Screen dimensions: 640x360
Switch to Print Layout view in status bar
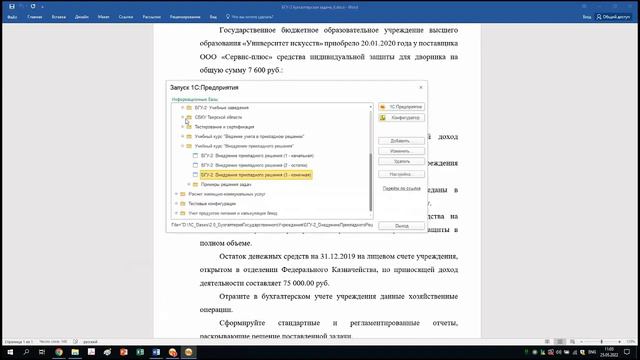coord(560,342)
